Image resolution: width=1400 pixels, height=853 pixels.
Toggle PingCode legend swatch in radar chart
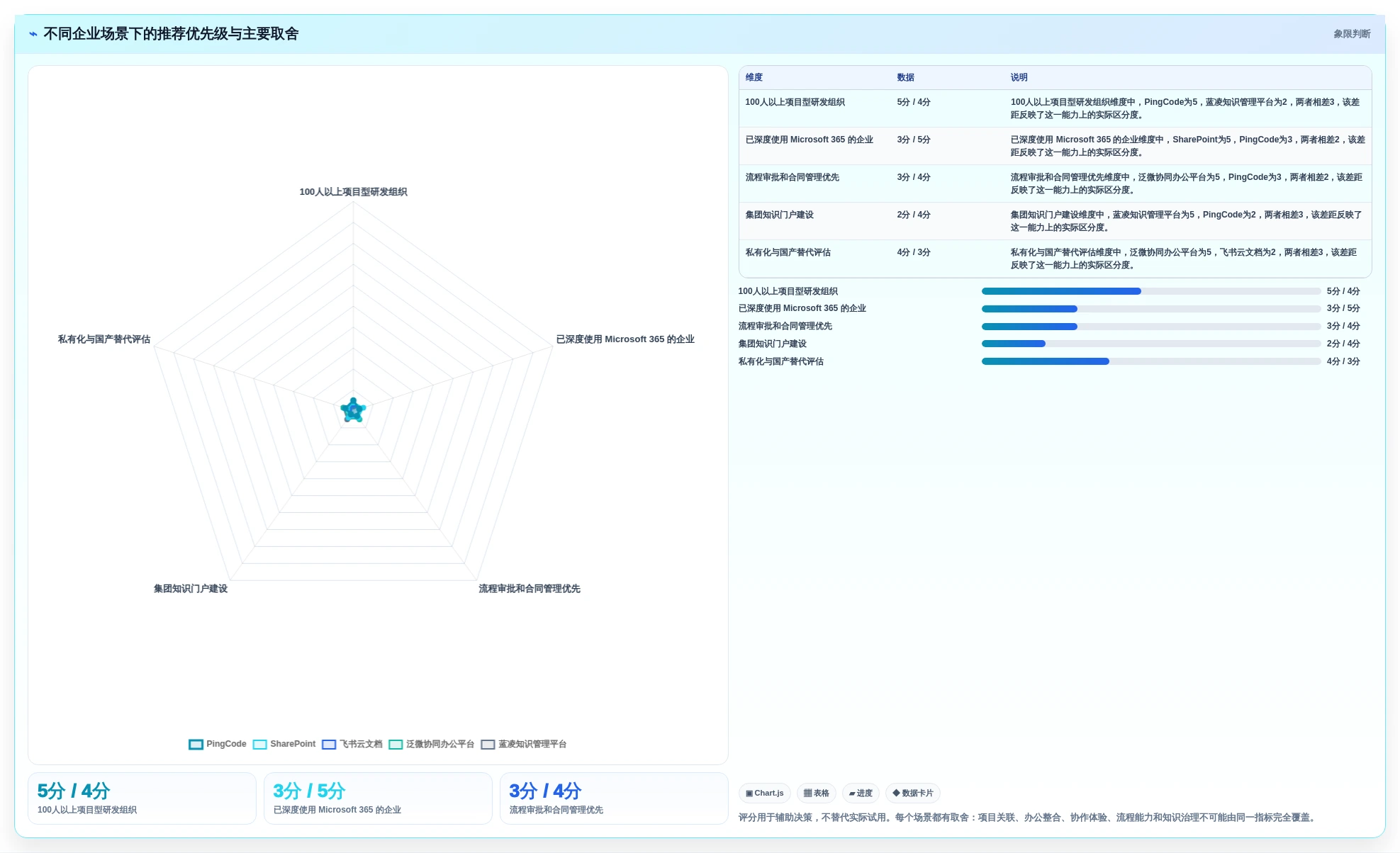click(x=196, y=744)
